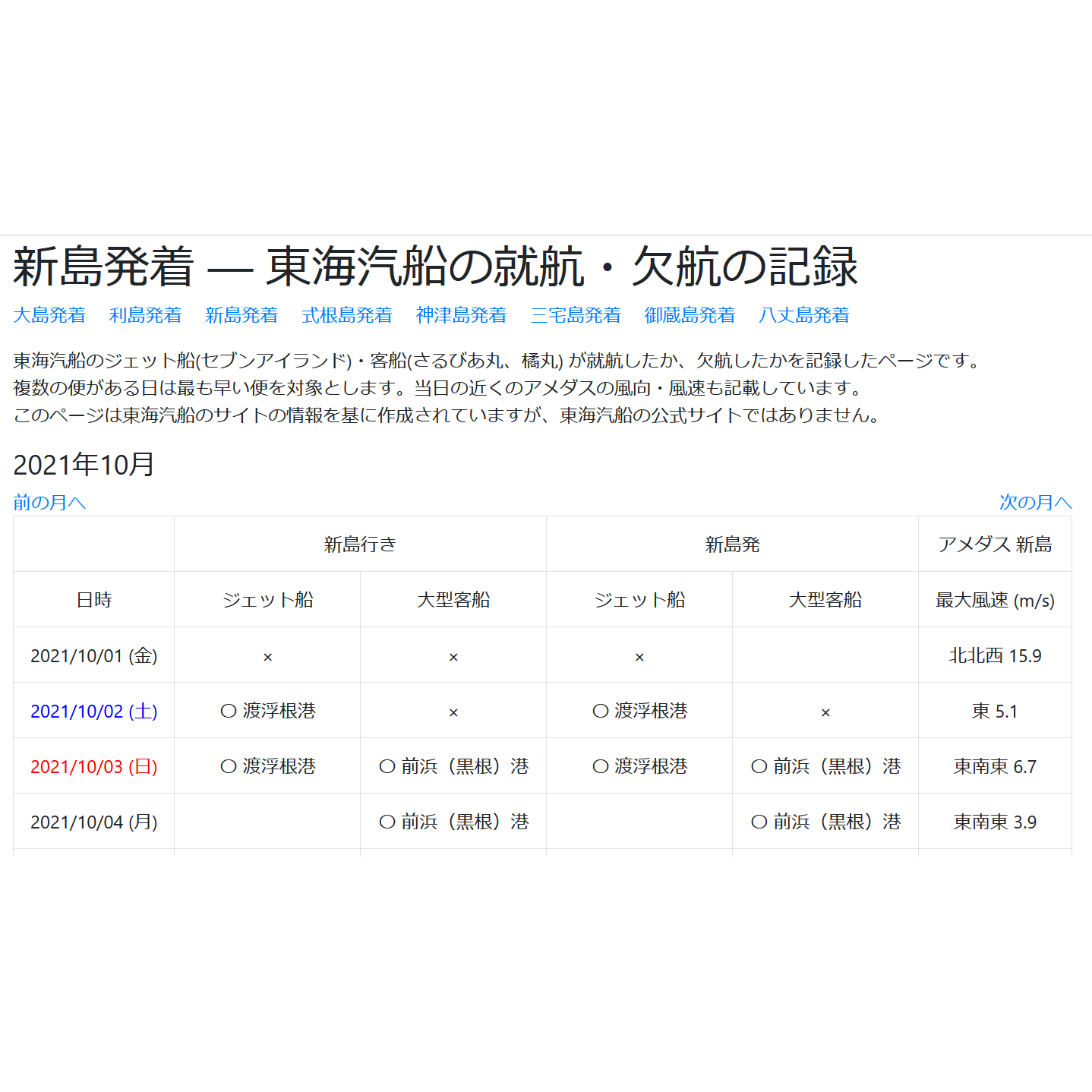Click the 渡浮根港 cell for 10/03
This screenshot has height=1092, width=1092.
(x=267, y=766)
